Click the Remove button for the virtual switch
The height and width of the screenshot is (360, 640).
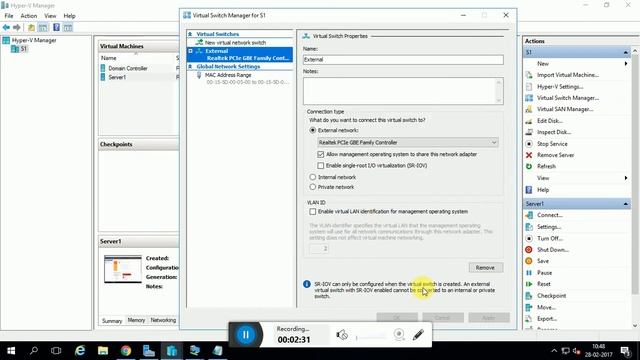coord(485,268)
